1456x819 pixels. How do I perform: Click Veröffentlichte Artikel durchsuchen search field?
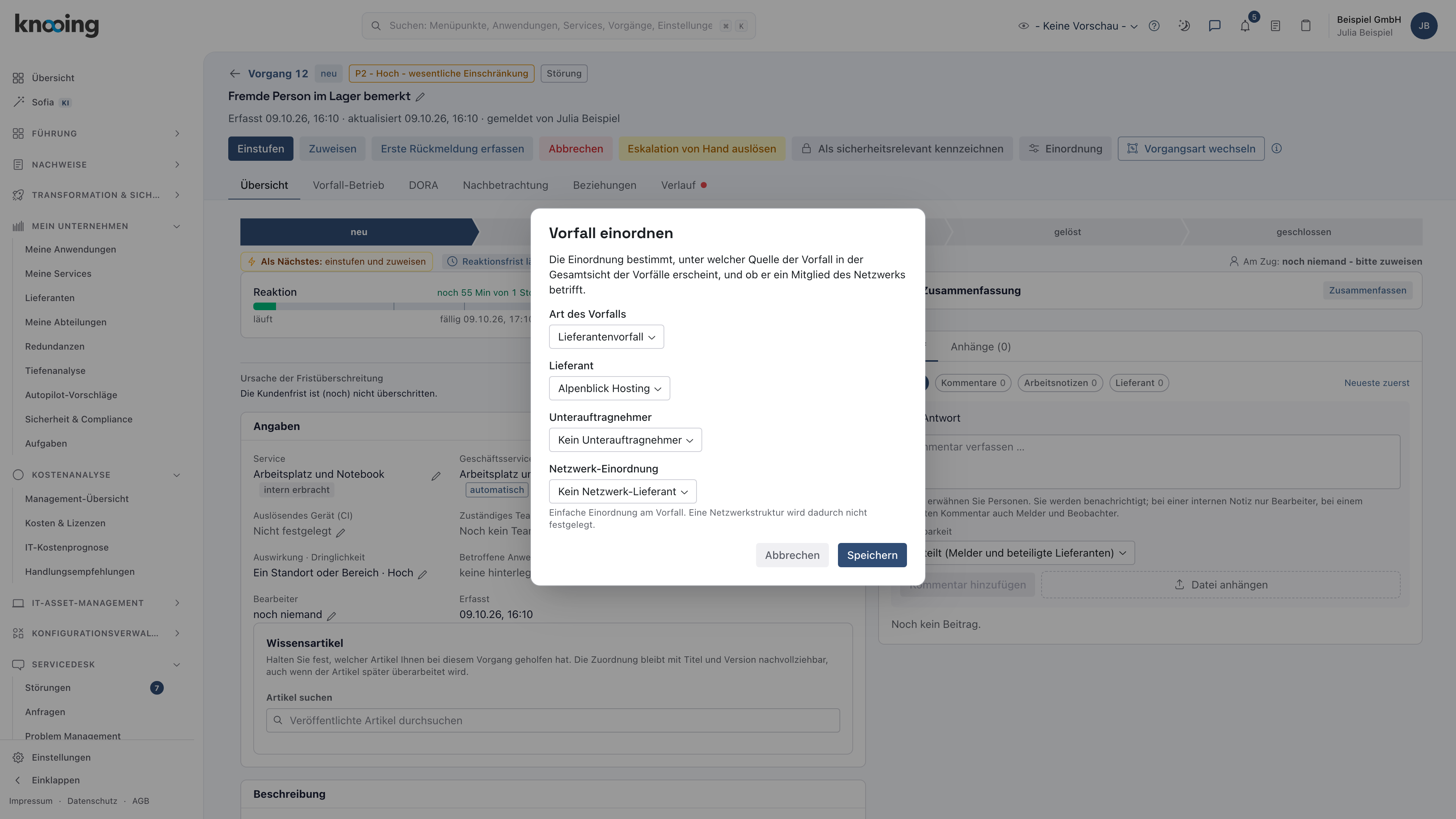tap(553, 721)
